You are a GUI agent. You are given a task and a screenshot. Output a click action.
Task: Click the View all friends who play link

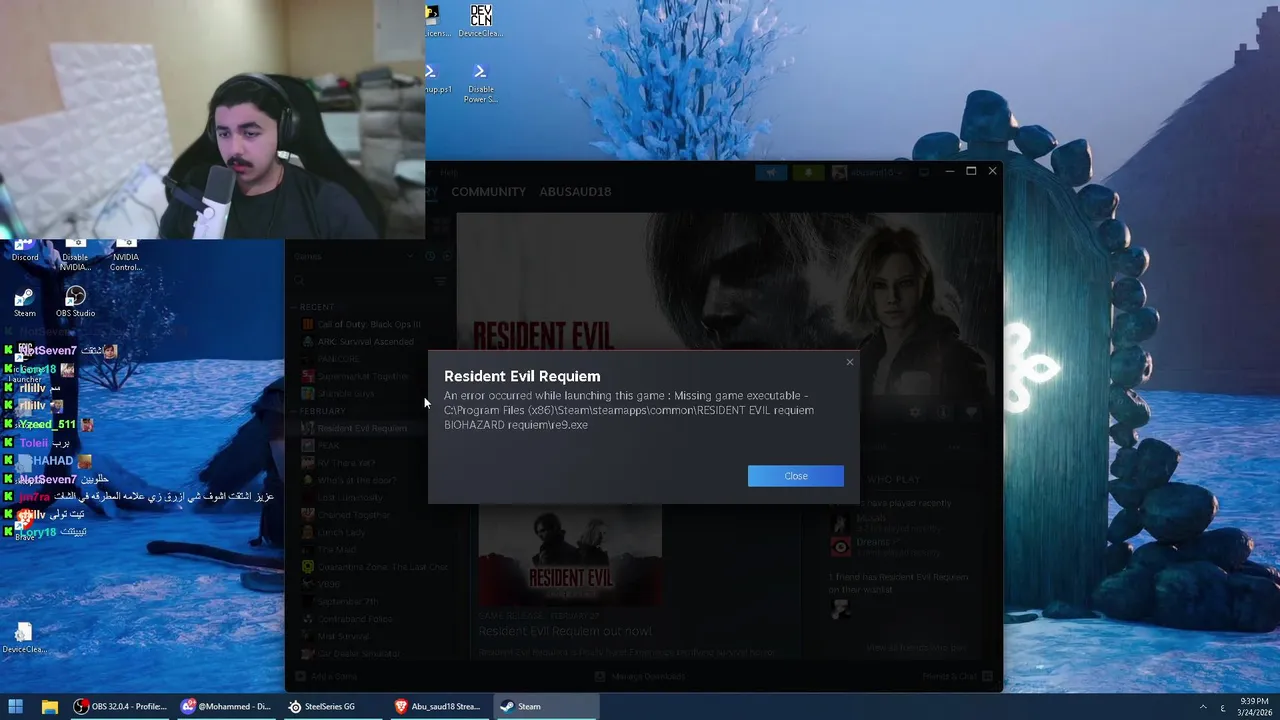click(x=916, y=648)
